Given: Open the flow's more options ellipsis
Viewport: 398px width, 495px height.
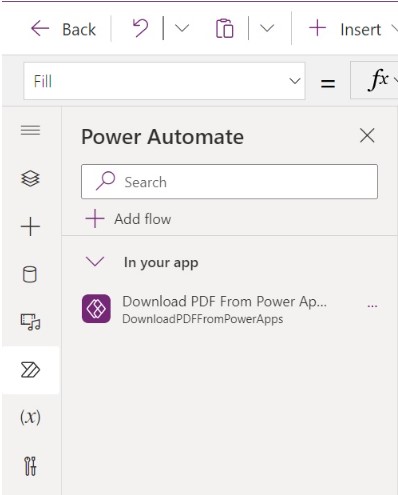Looking at the screenshot, I should click(372, 306).
